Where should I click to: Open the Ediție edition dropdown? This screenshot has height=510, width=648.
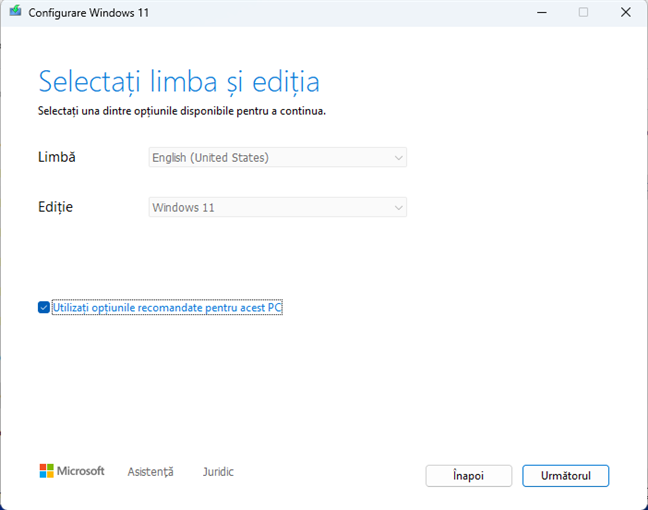[278, 207]
